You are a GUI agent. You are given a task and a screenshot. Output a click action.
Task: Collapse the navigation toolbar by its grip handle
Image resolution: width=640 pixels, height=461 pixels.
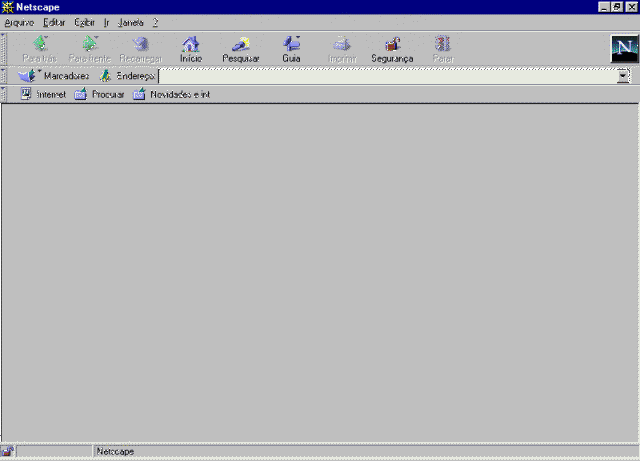(3, 49)
